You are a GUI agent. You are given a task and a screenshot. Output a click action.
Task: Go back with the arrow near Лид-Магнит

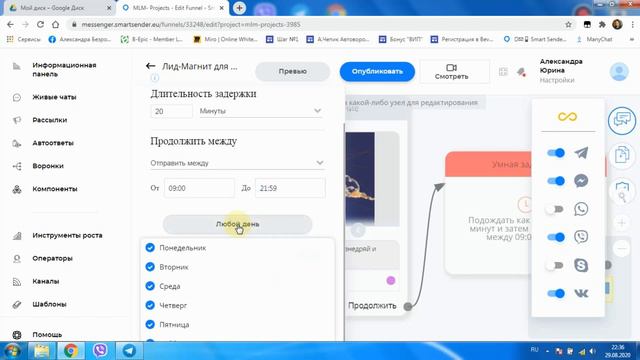pyautogui.click(x=150, y=66)
